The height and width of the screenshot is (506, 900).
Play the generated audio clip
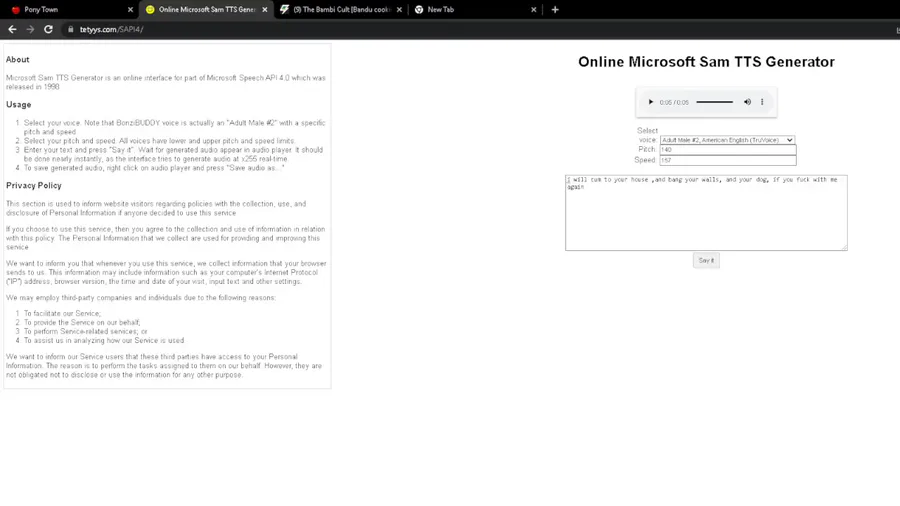point(650,102)
